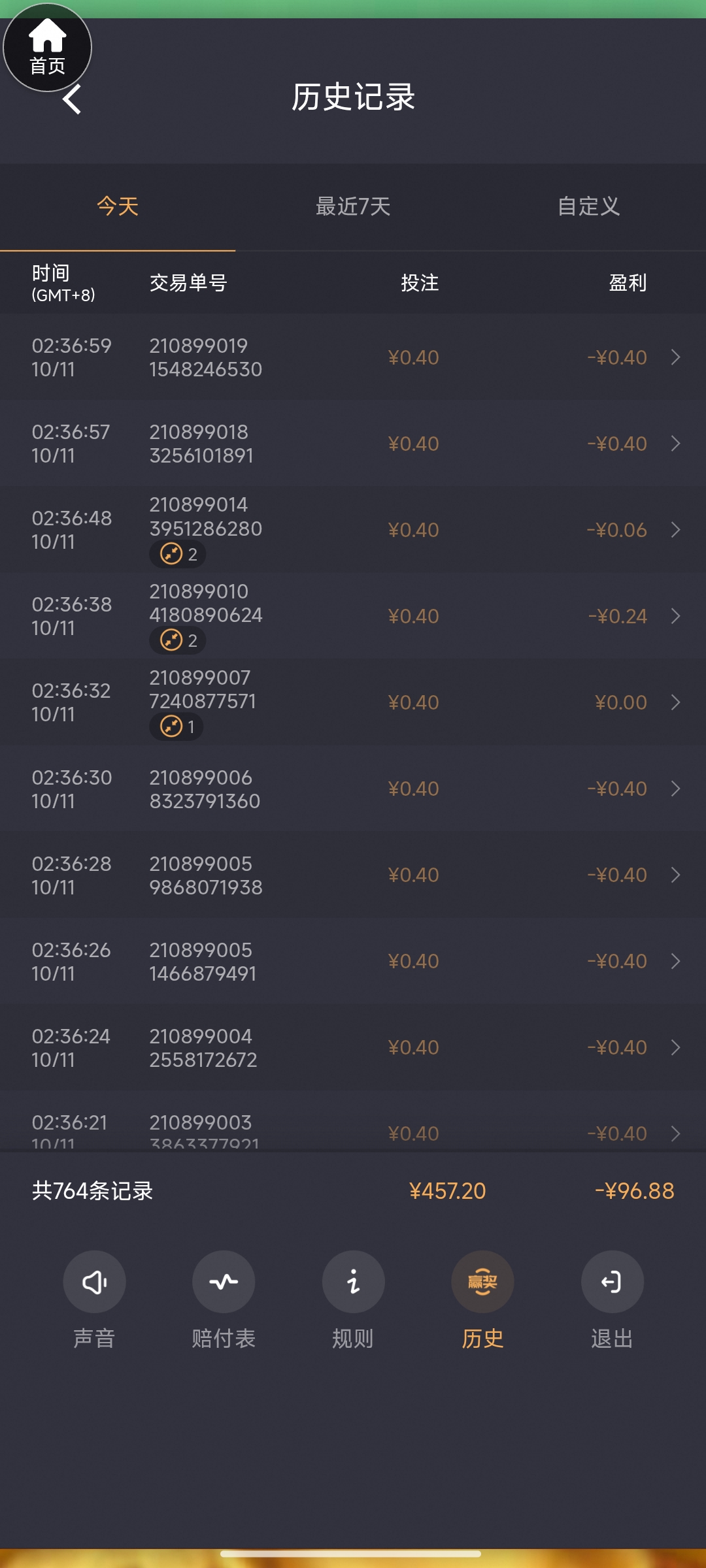
Task: Switch to the 今天 tab
Action: click(118, 206)
